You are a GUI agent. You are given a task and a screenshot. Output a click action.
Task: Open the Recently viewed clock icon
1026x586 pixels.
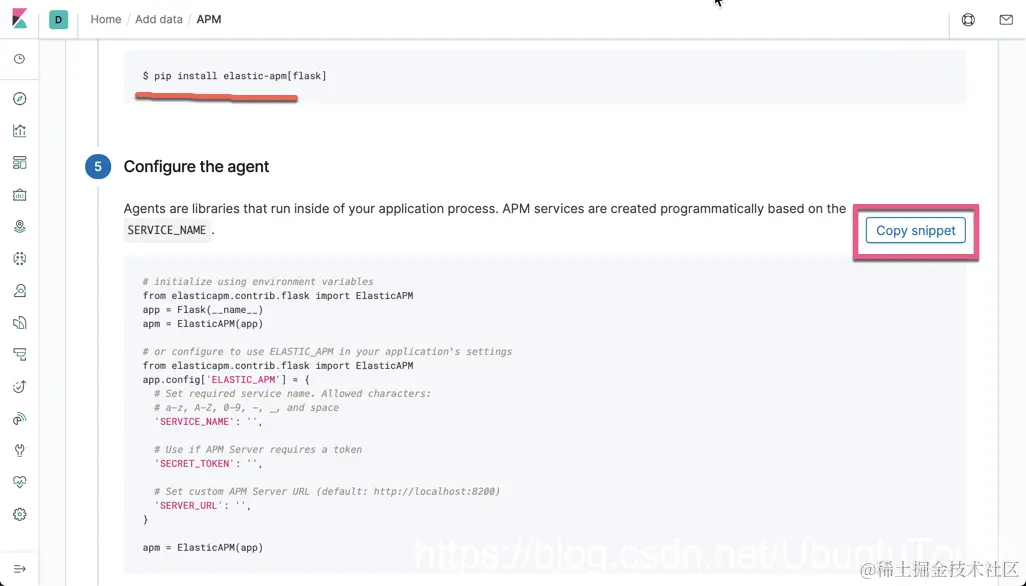click(20, 59)
